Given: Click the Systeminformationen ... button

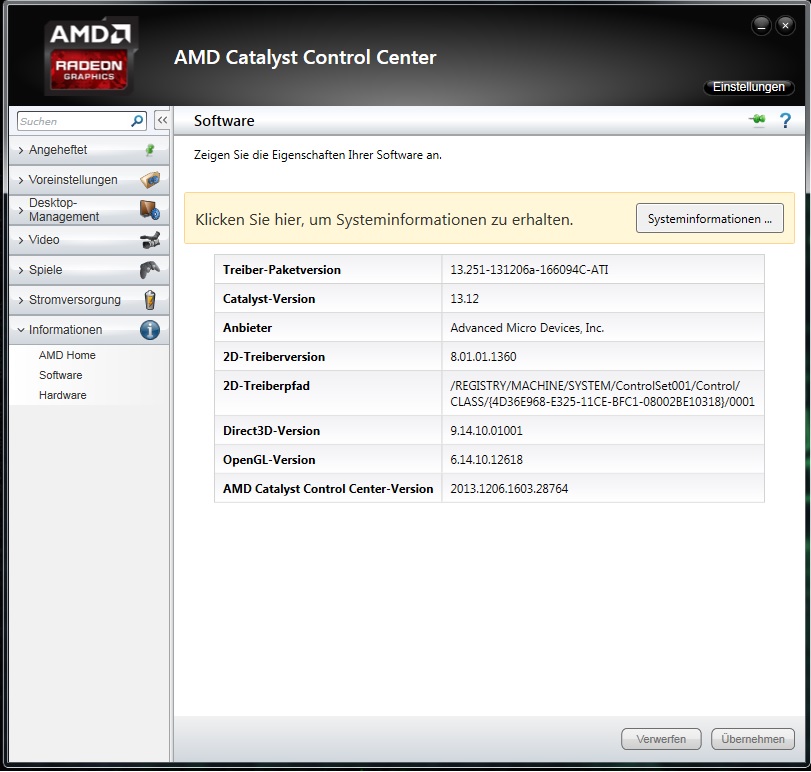Looking at the screenshot, I should [x=710, y=218].
